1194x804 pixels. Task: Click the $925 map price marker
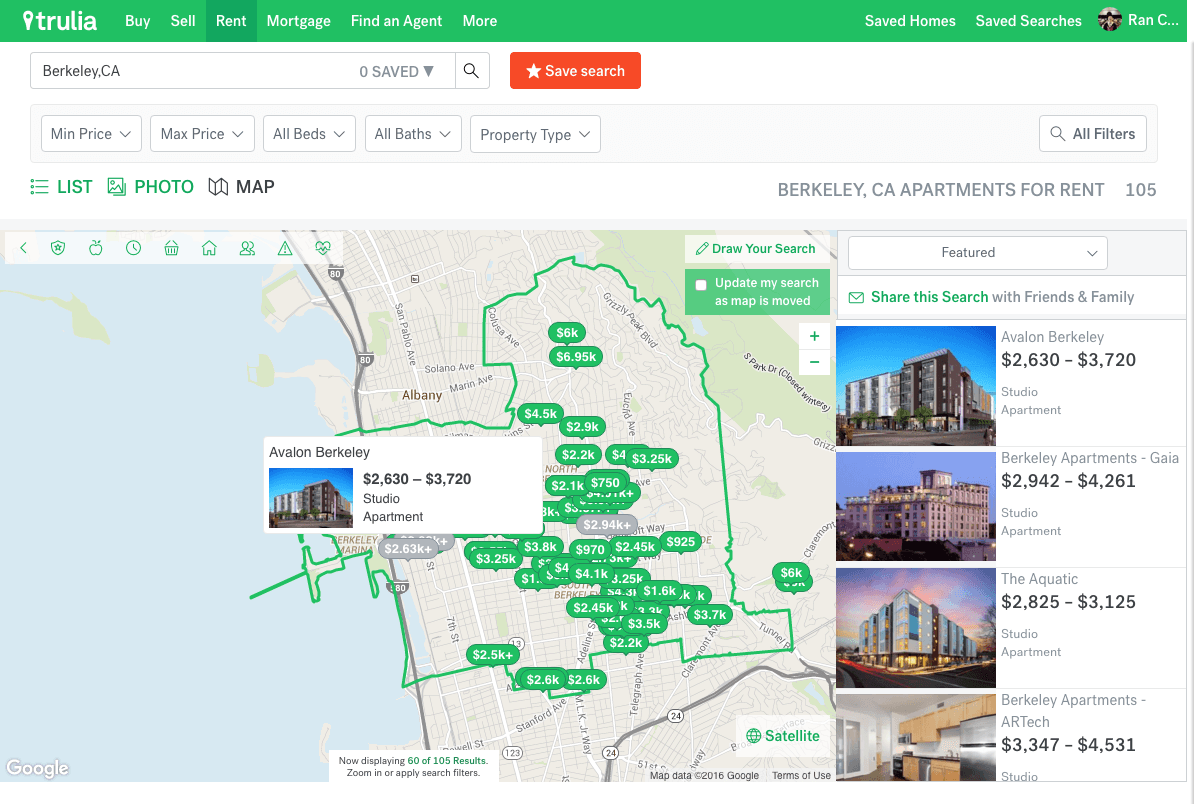(680, 541)
